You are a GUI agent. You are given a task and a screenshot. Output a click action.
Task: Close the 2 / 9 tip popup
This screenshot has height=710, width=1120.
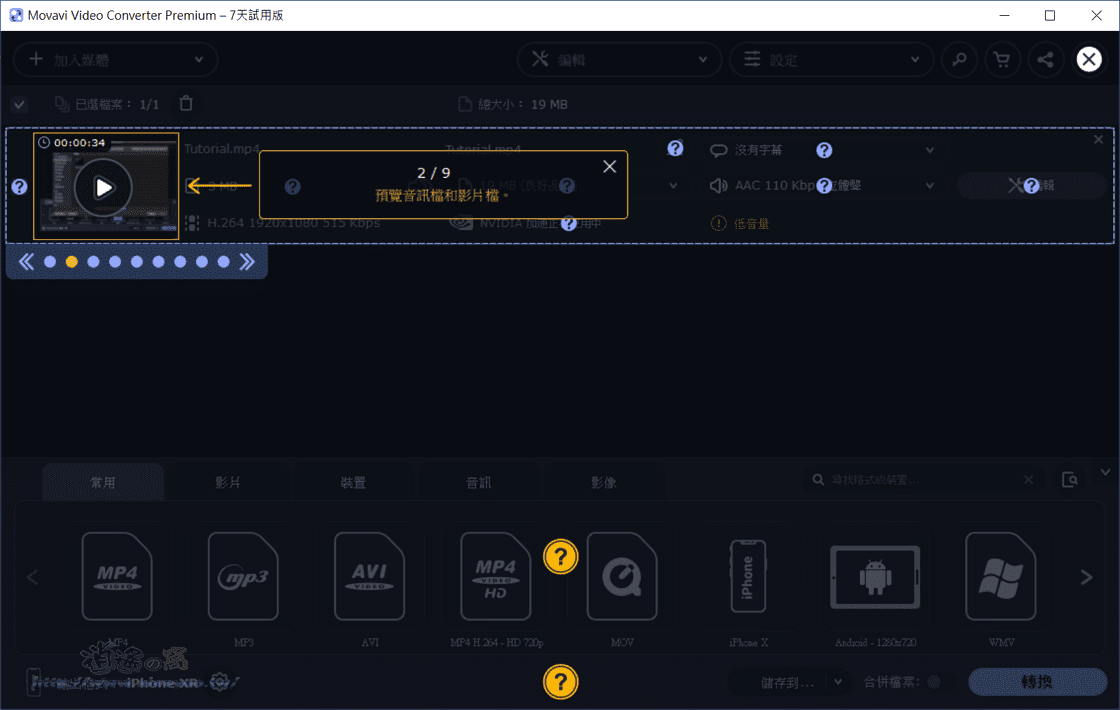click(x=609, y=166)
